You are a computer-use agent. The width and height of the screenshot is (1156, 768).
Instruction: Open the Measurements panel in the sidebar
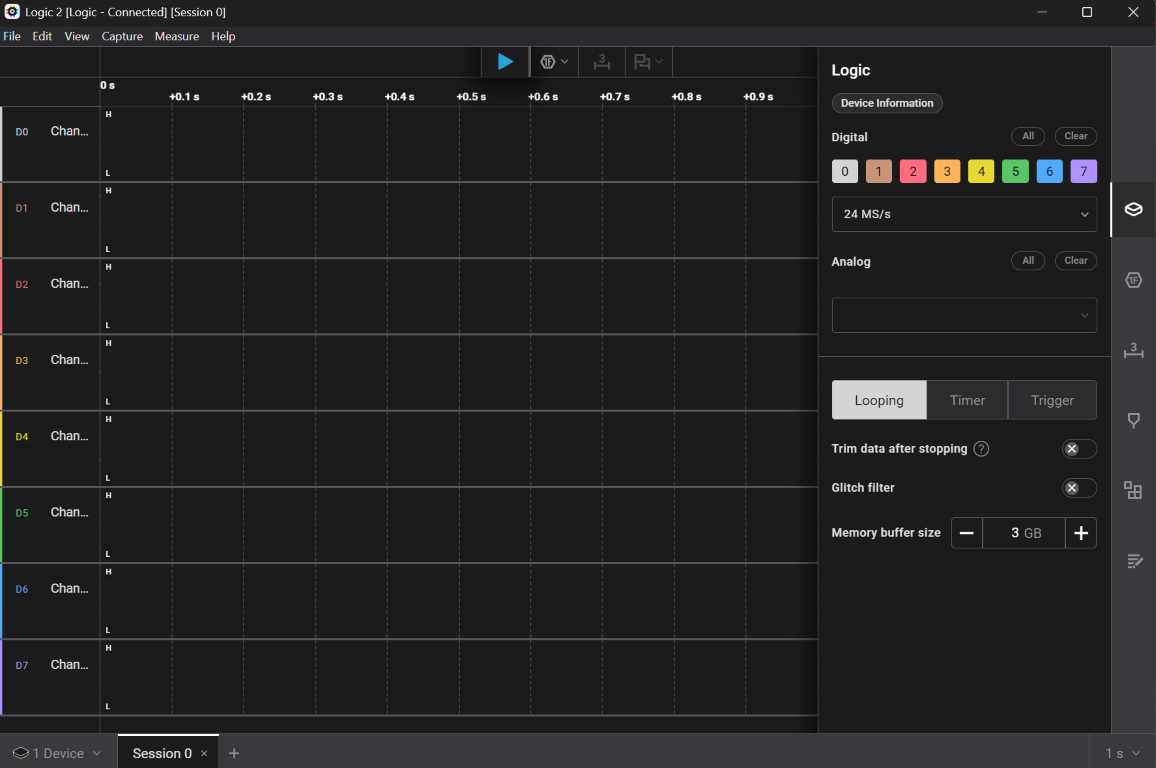point(1133,350)
